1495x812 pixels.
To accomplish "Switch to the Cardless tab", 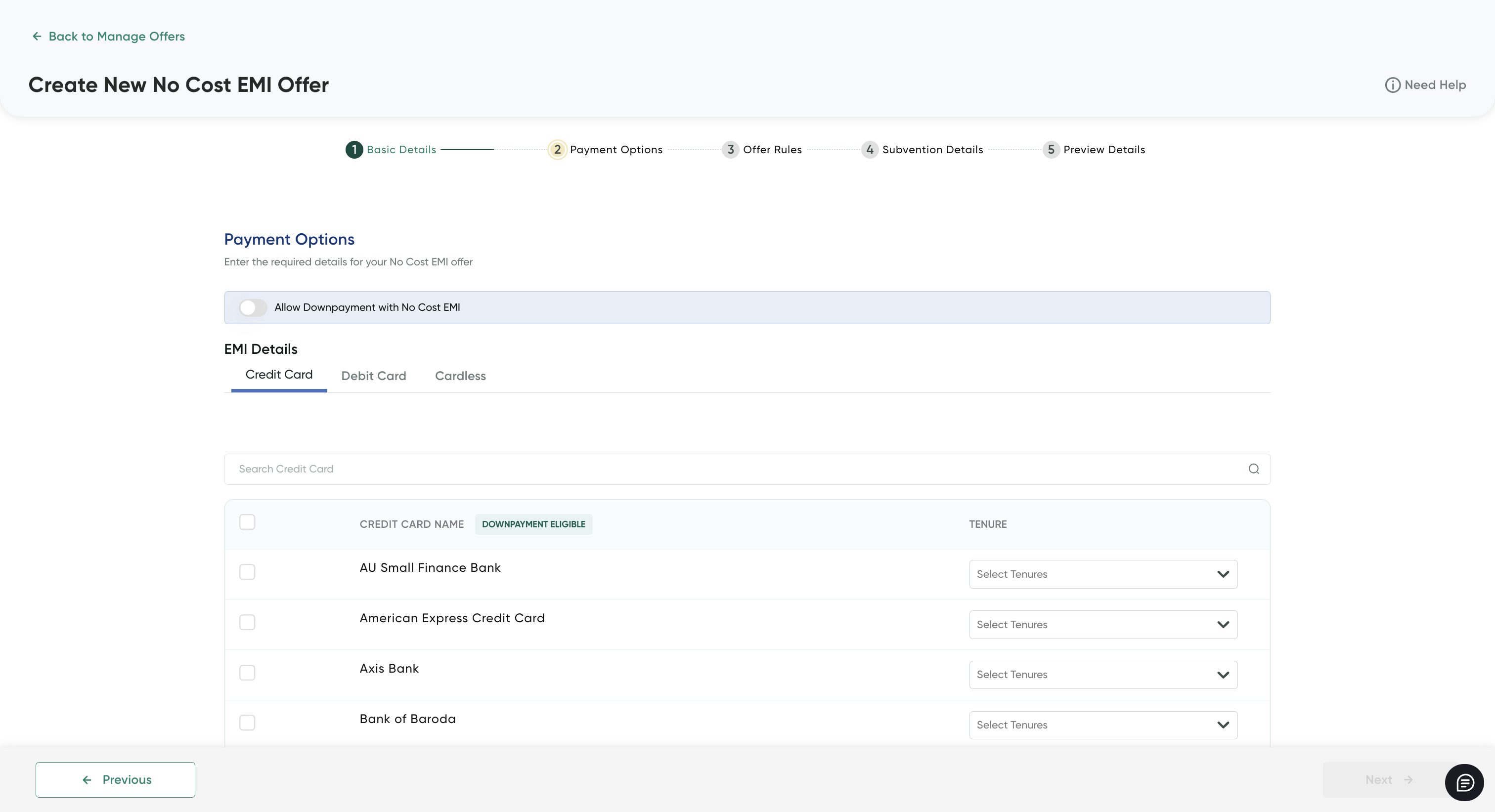I will click(x=460, y=376).
